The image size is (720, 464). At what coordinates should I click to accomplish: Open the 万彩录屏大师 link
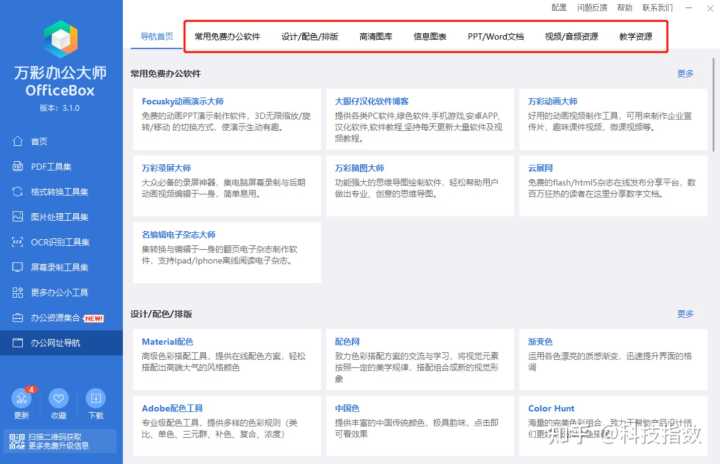(x=166, y=168)
